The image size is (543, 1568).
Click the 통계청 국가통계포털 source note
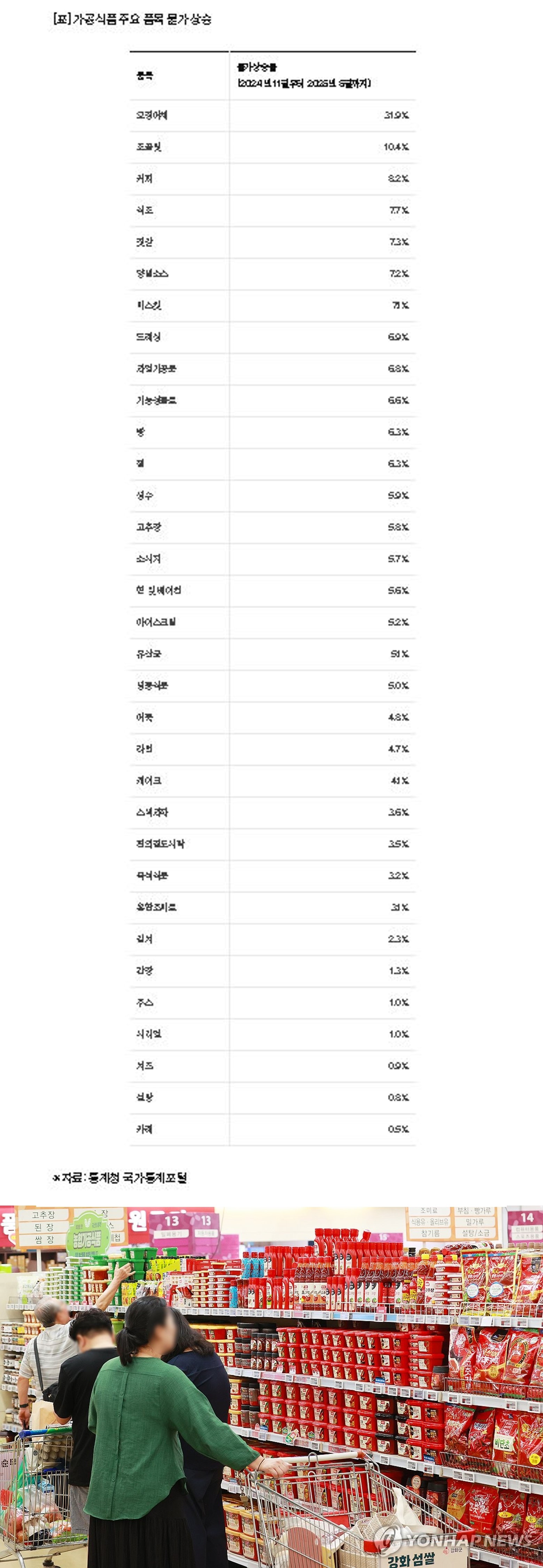pyautogui.click(x=120, y=1178)
